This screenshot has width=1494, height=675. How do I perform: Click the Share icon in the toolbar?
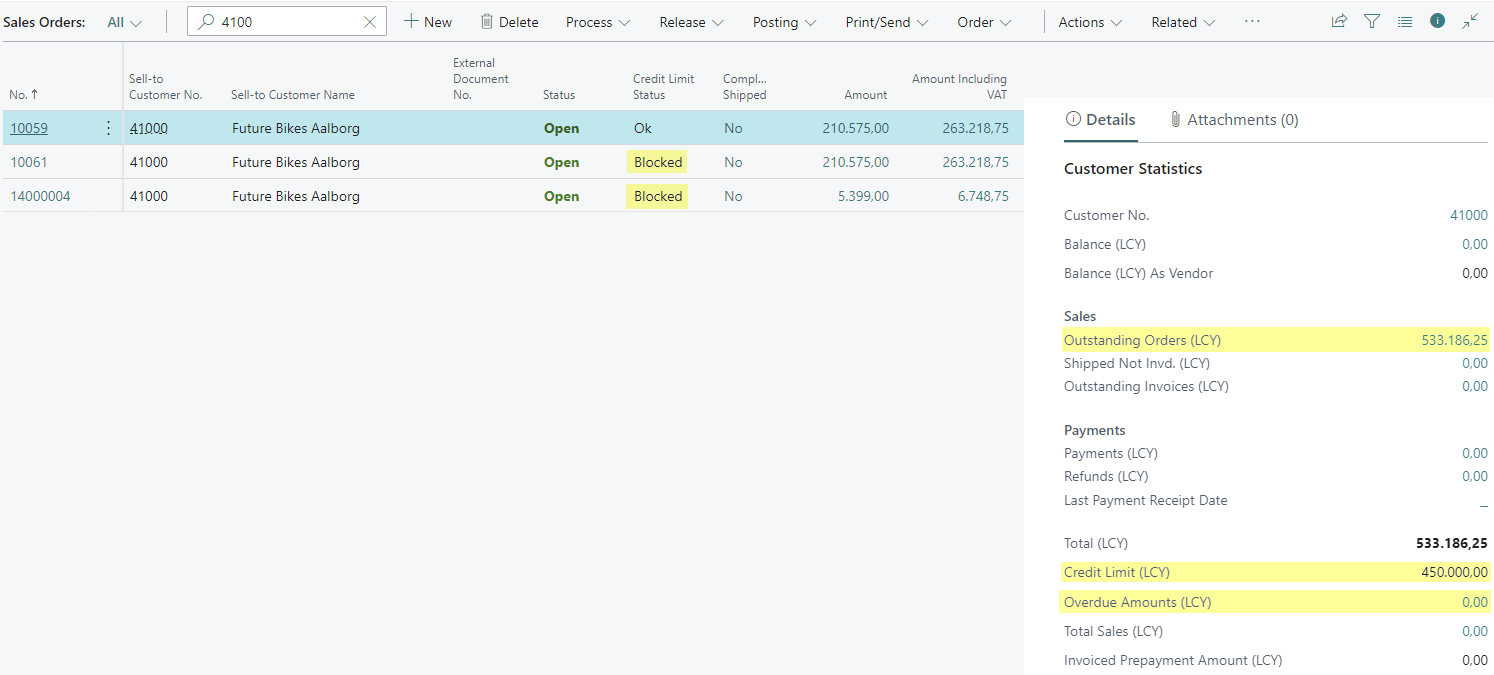point(1339,21)
